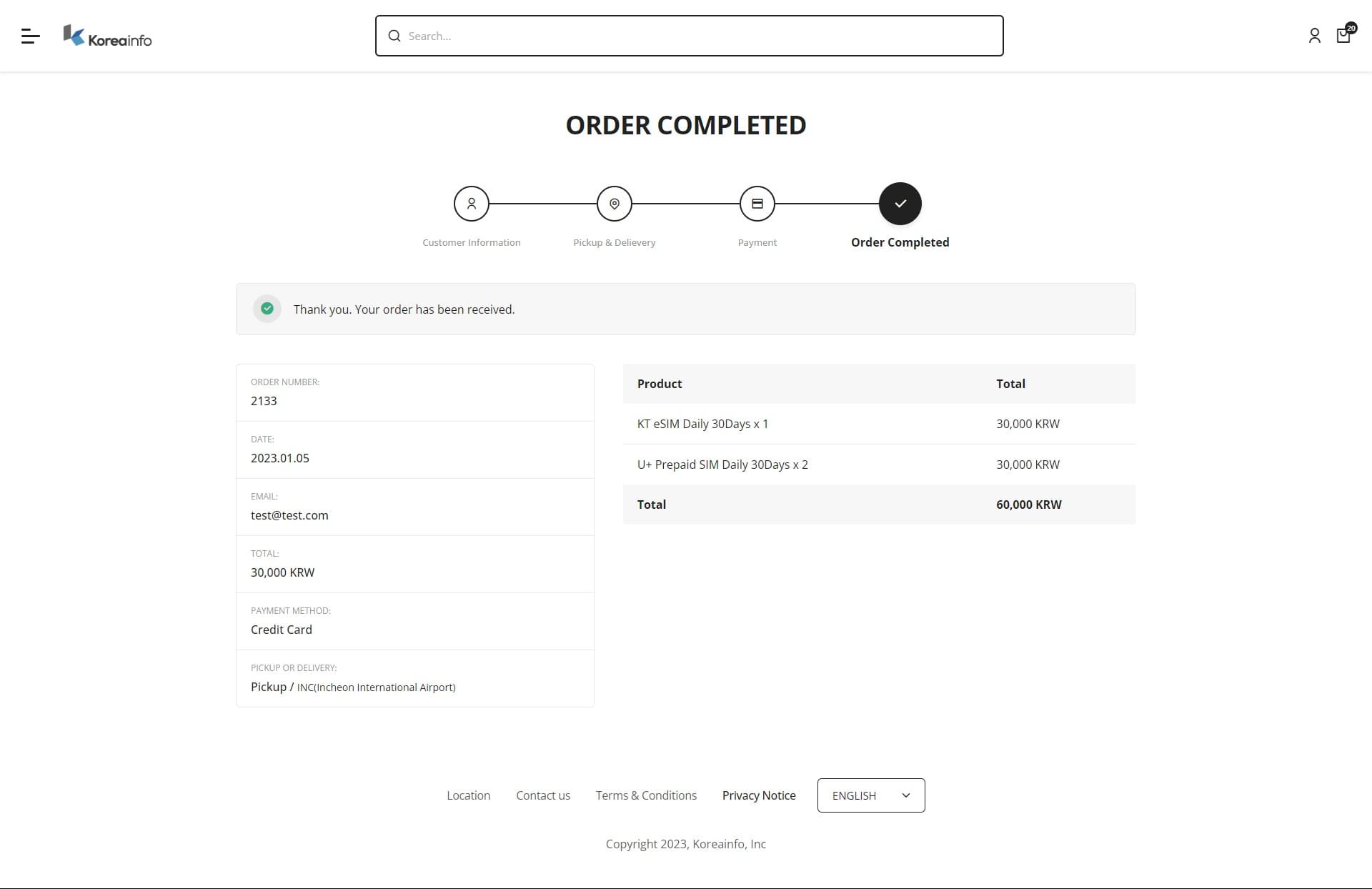The height and width of the screenshot is (889, 1372).
Task: Click the thank you confirmation message
Action: tap(404, 309)
